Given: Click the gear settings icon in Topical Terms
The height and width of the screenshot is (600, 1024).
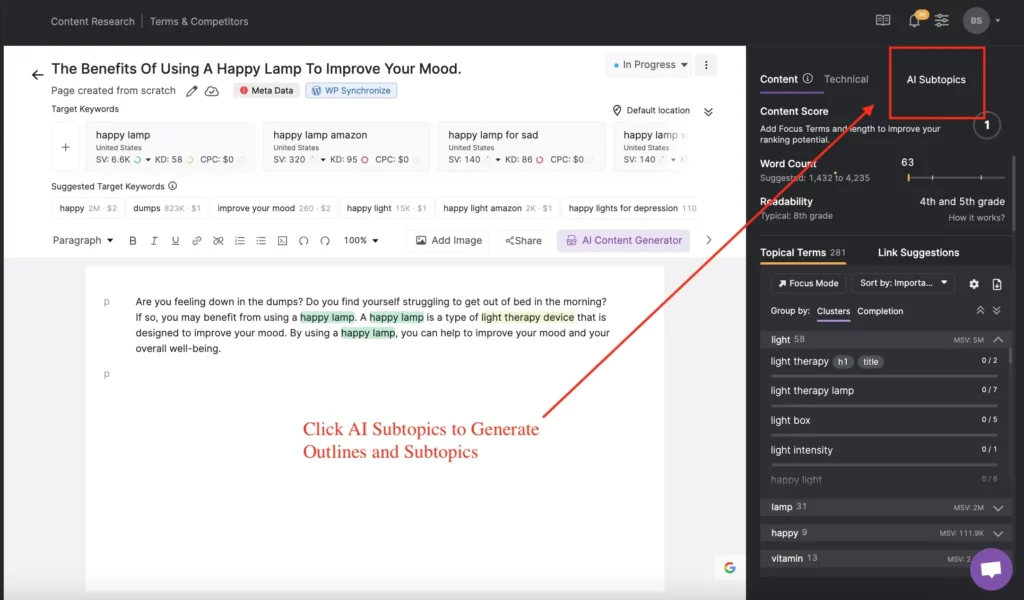Looking at the screenshot, I should (x=974, y=284).
